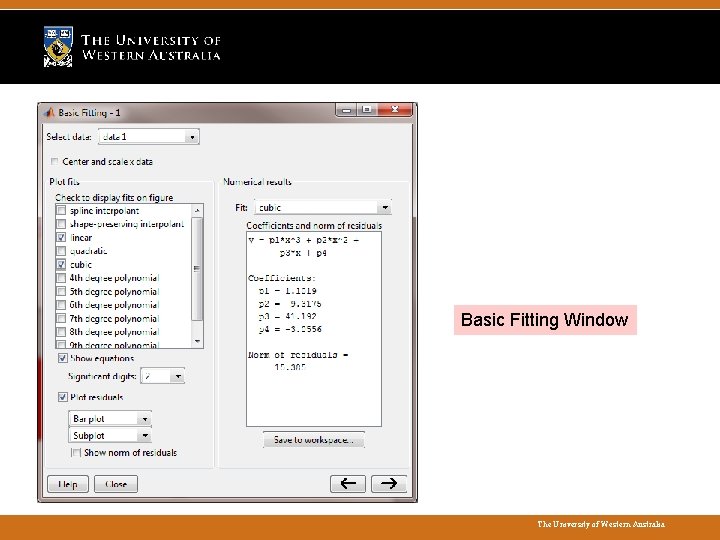Check the 7th degree polynomial fit

[61, 318]
